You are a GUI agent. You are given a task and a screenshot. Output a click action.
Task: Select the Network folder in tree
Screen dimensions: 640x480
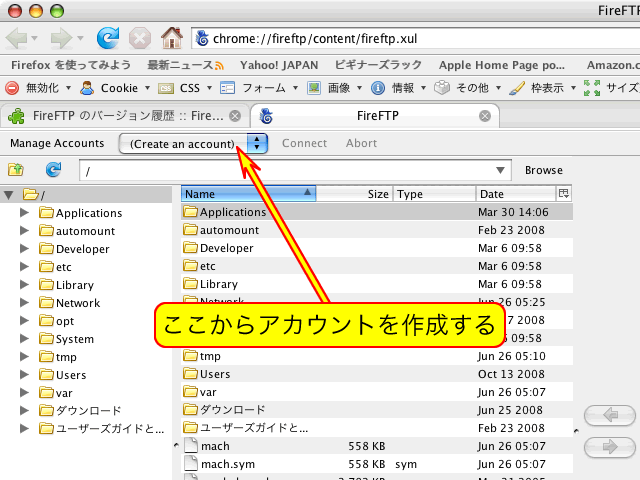pos(70,303)
